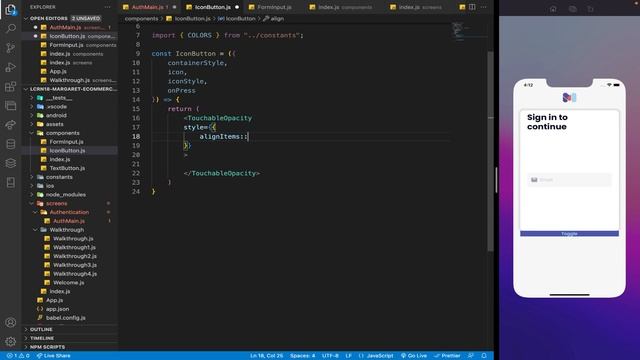
Task: Switch to index.js screens editor tab
Action: tap(420, 7)
